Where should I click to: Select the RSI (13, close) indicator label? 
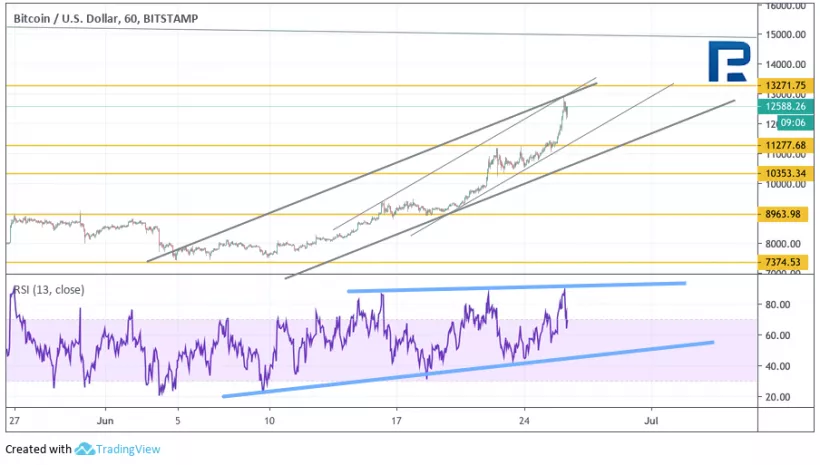click(48, 290)
